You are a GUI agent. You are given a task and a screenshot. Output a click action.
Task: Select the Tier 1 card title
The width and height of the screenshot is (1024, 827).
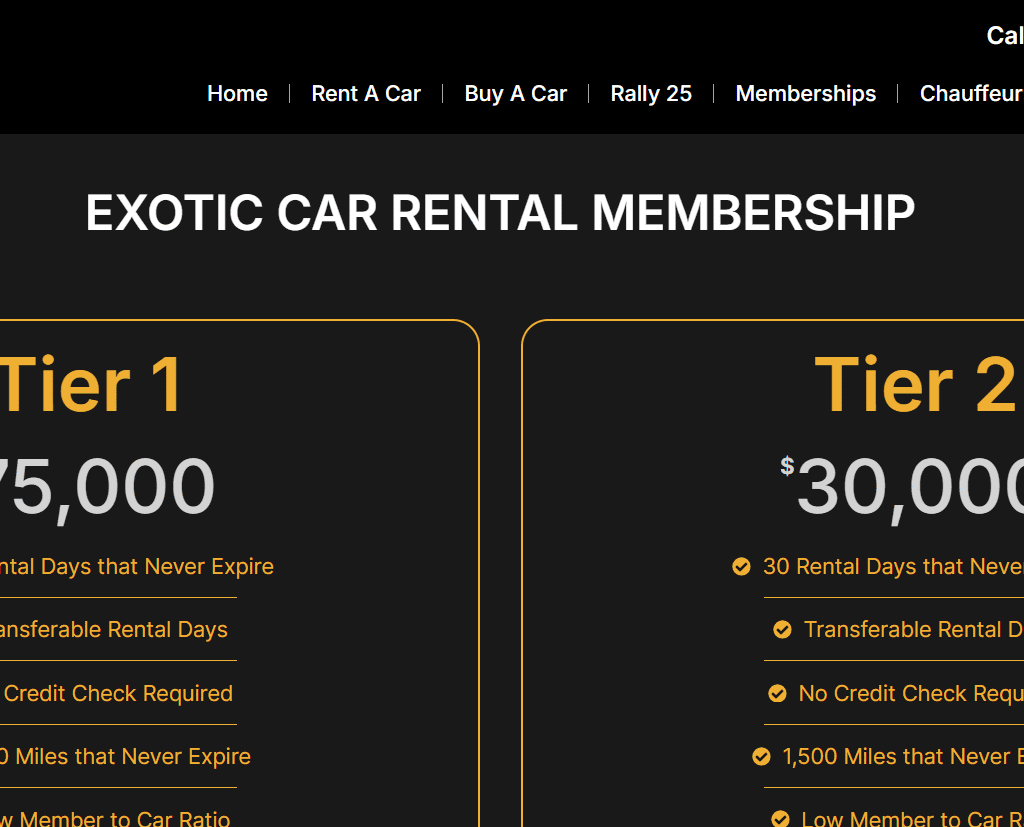(90, 385)
